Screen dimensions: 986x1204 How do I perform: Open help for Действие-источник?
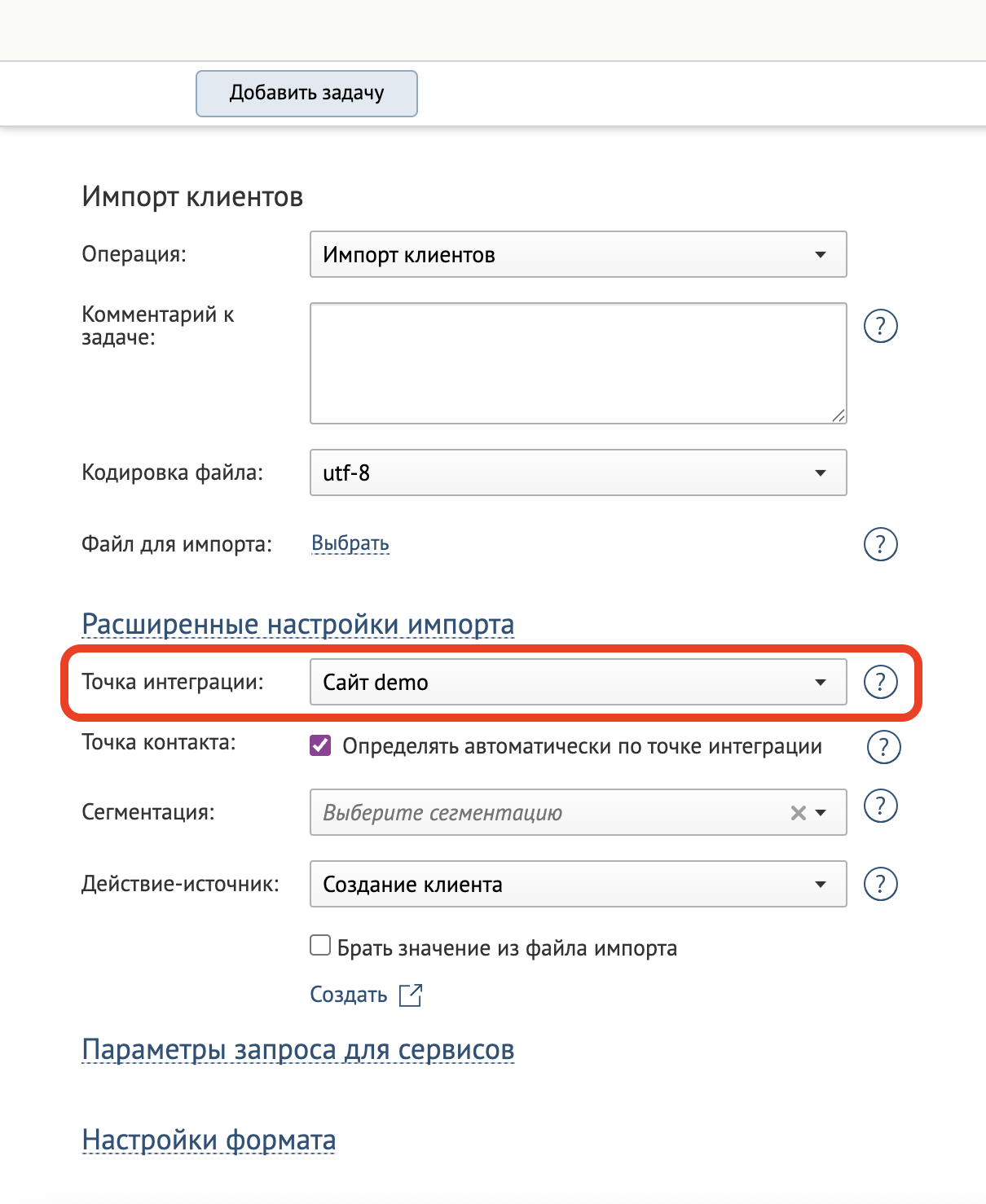click(x=881, y=882)
